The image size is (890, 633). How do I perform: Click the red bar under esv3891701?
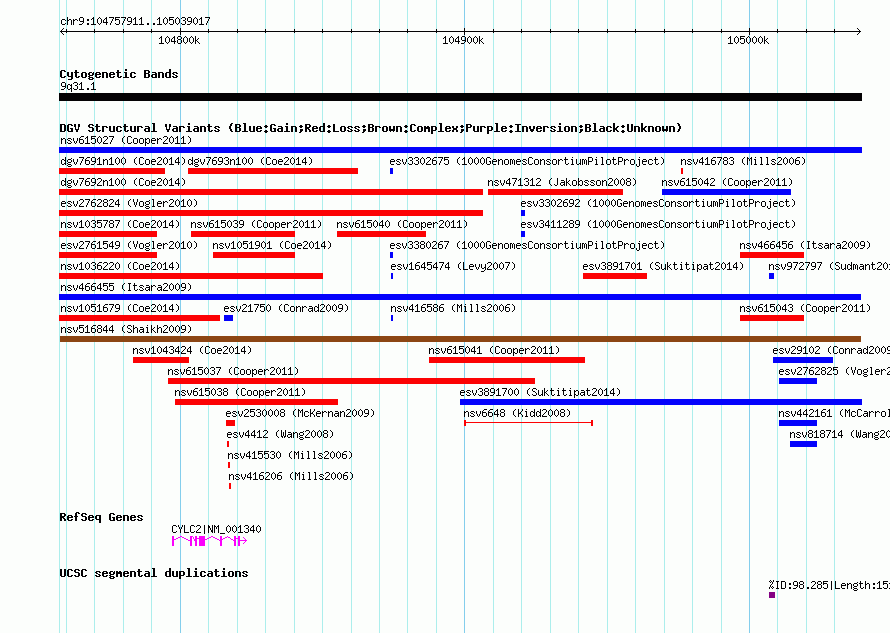(x=615, y=276)
